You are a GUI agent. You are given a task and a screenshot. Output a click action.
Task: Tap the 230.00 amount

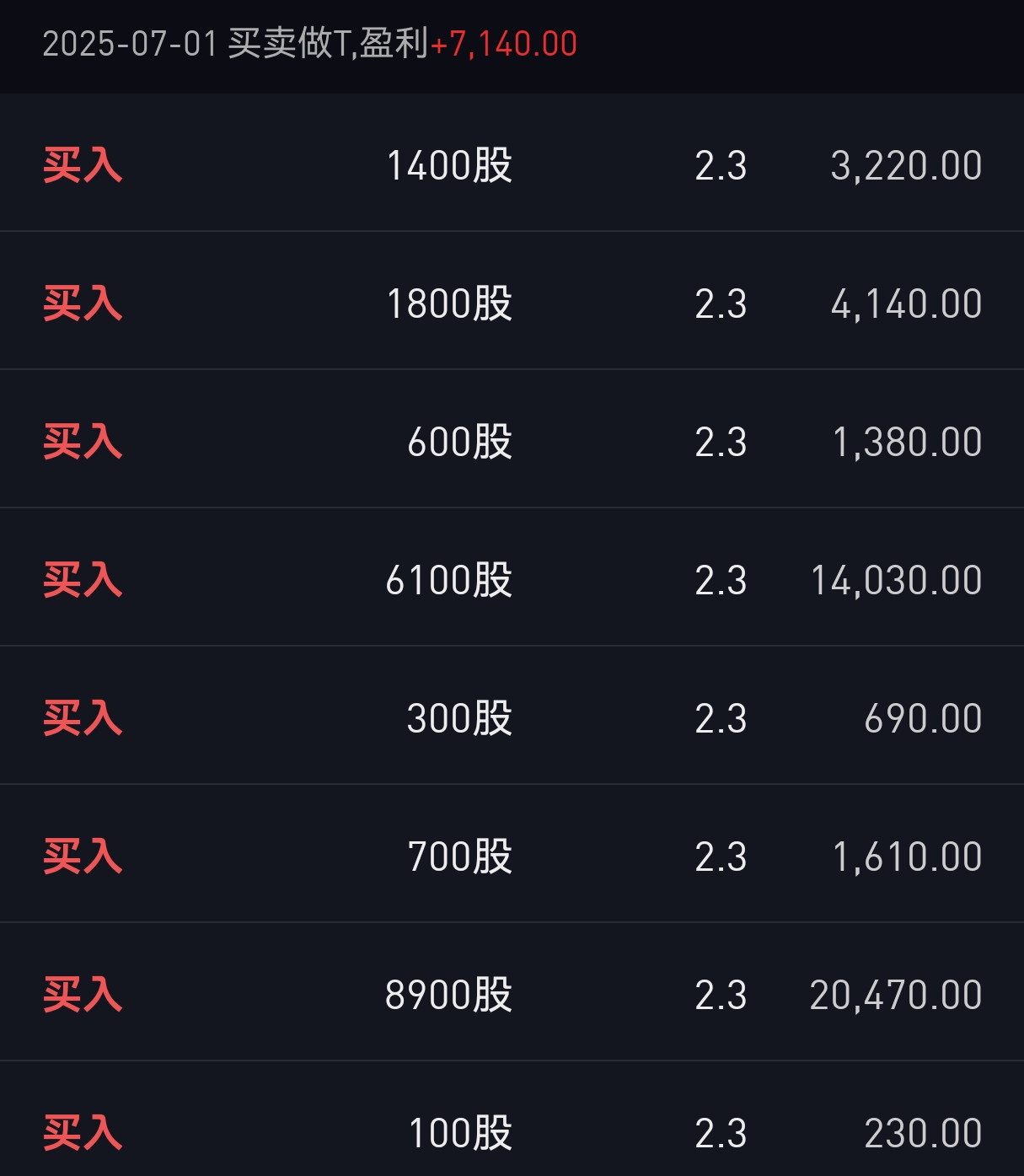(x=924, y=1134)
